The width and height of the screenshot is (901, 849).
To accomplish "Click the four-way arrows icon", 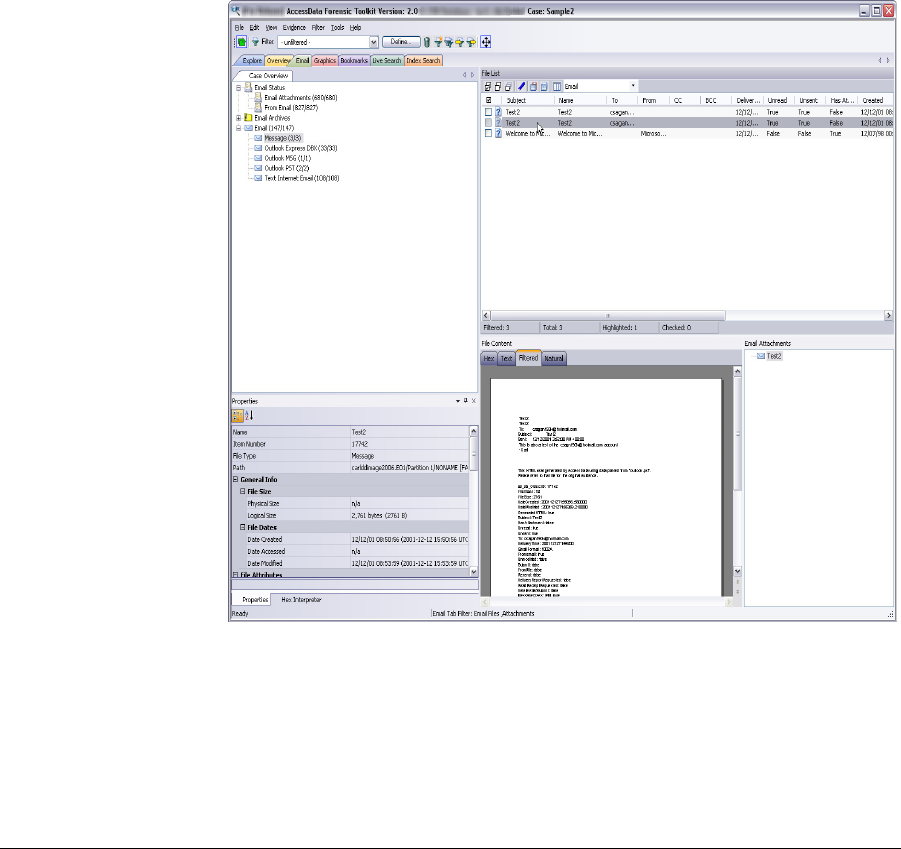I will (x=486, y=42).
